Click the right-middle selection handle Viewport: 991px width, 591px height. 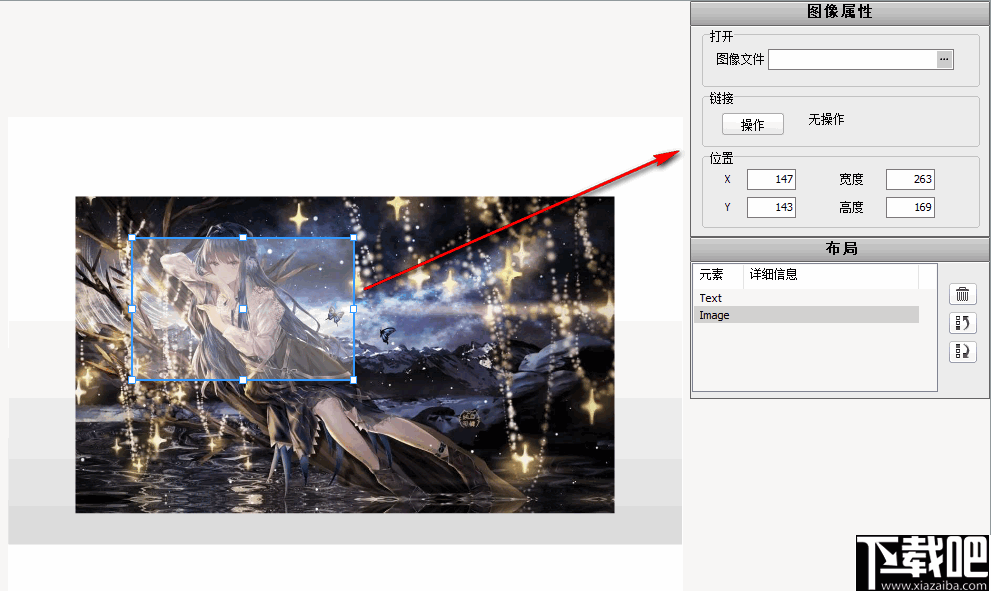[353, 309]
